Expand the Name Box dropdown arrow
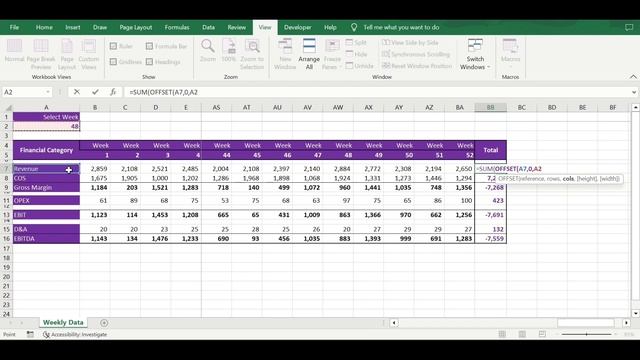 click(x=48, y=92)
